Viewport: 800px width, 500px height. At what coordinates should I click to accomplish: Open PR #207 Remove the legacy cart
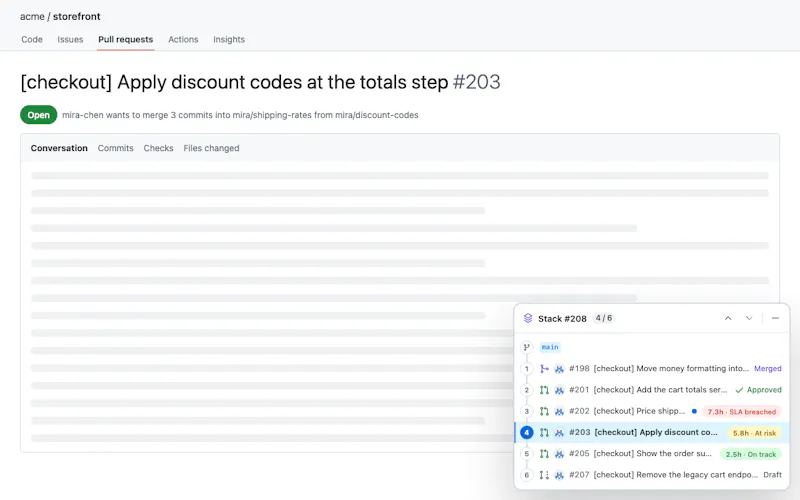663,475
